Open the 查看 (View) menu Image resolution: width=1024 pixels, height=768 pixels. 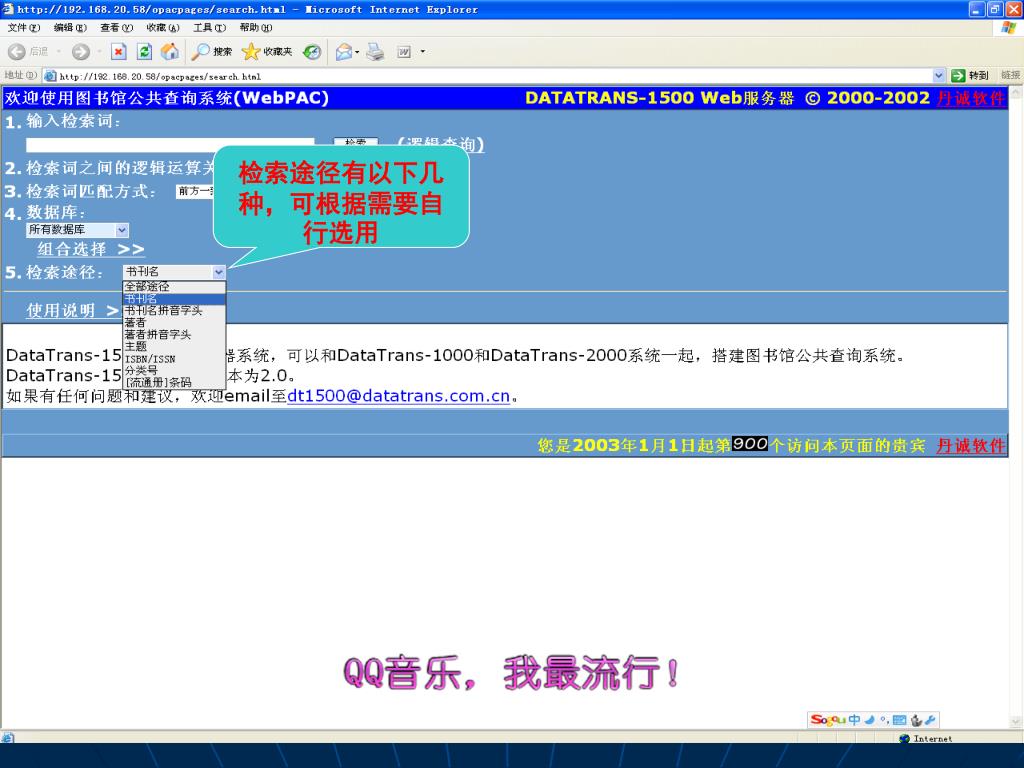(x=116, y=27)
